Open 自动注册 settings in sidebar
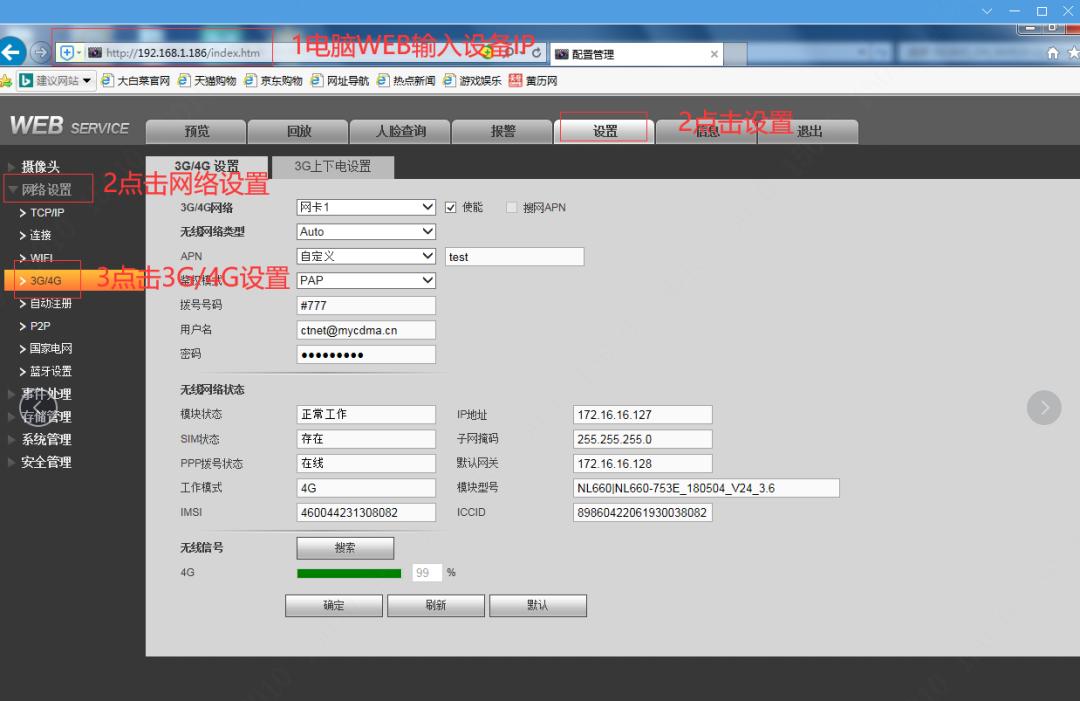Image resolution: width=1080 pixels, height=701 pixels. pos(50,303)
